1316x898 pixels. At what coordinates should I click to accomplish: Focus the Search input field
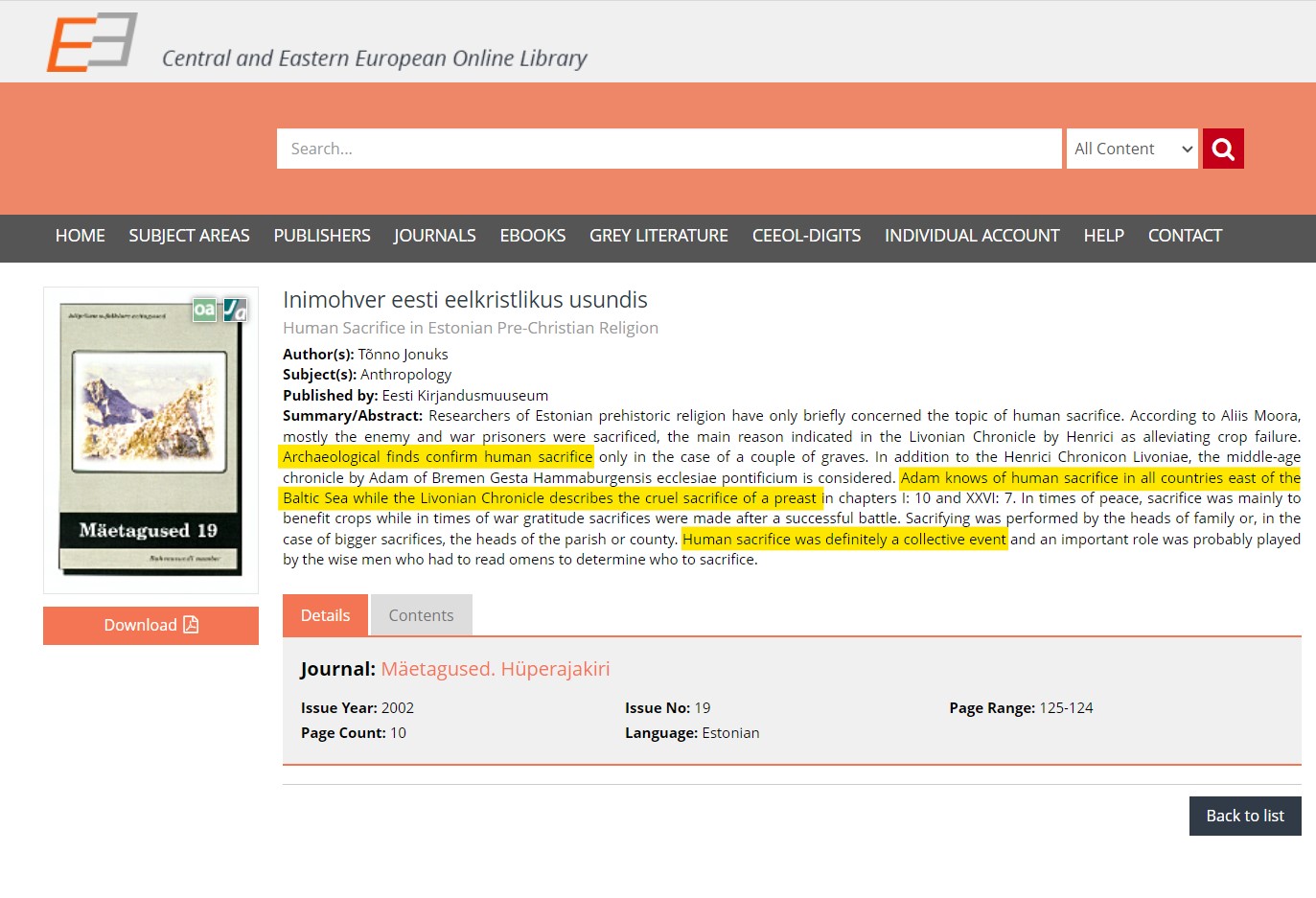point(669,149)
